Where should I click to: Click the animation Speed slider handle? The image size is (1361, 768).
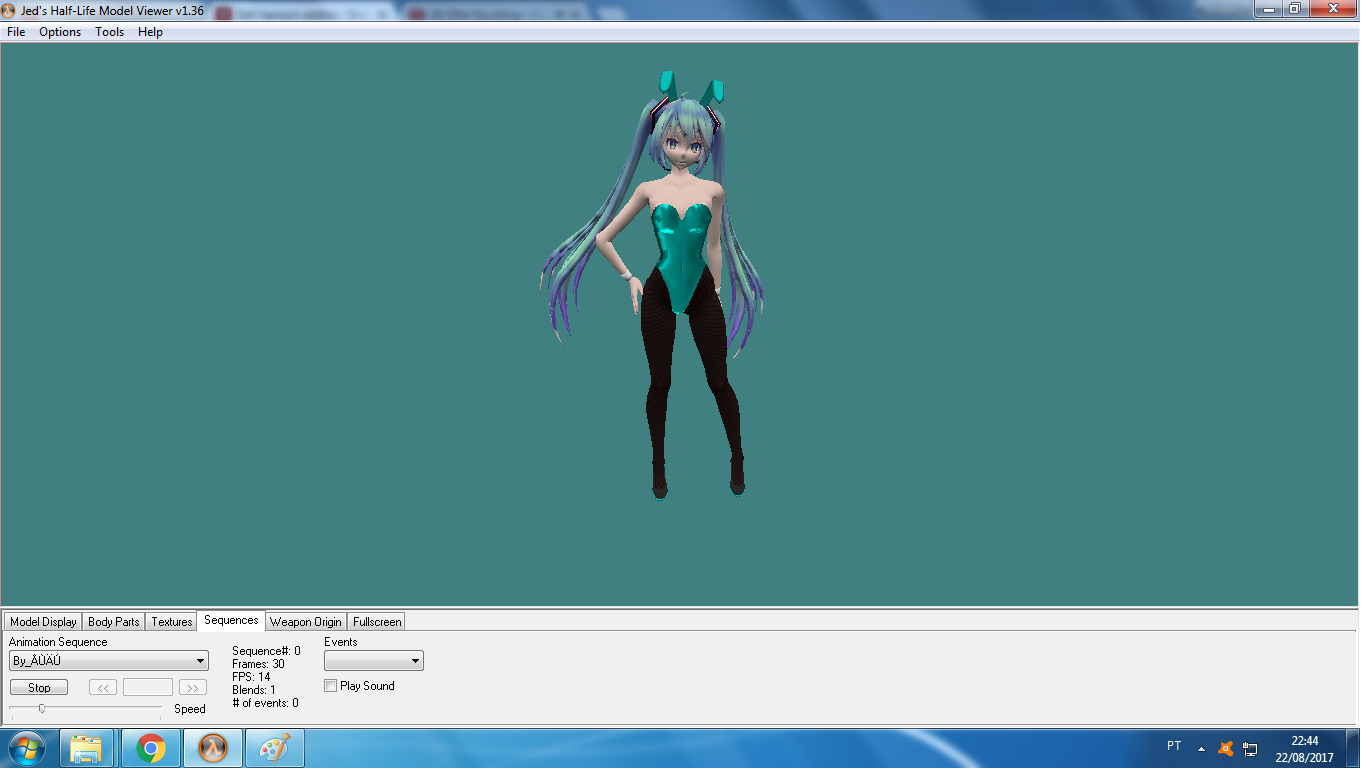[42, 709]
